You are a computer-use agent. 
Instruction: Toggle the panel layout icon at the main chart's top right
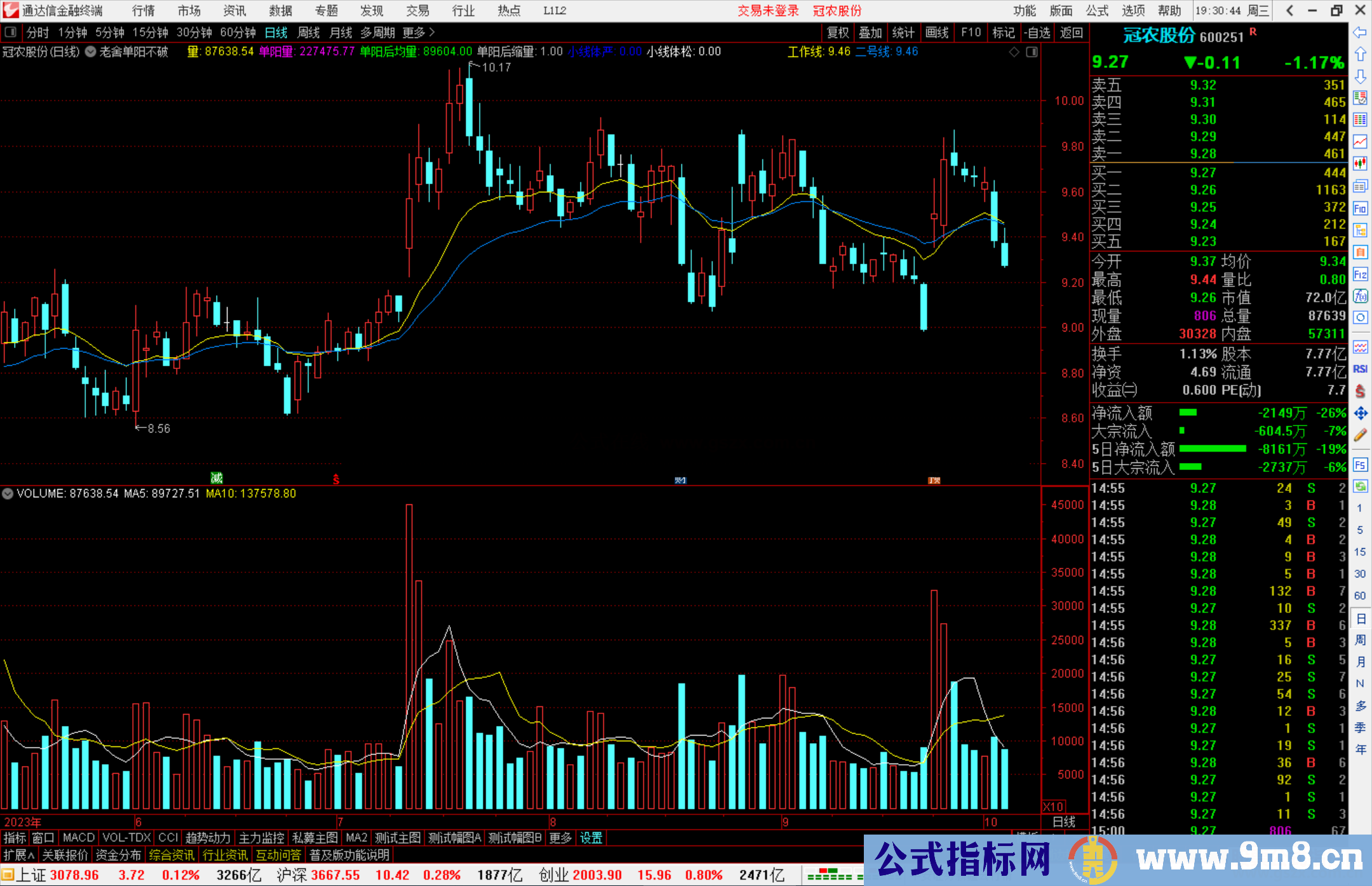point(1032,52)
